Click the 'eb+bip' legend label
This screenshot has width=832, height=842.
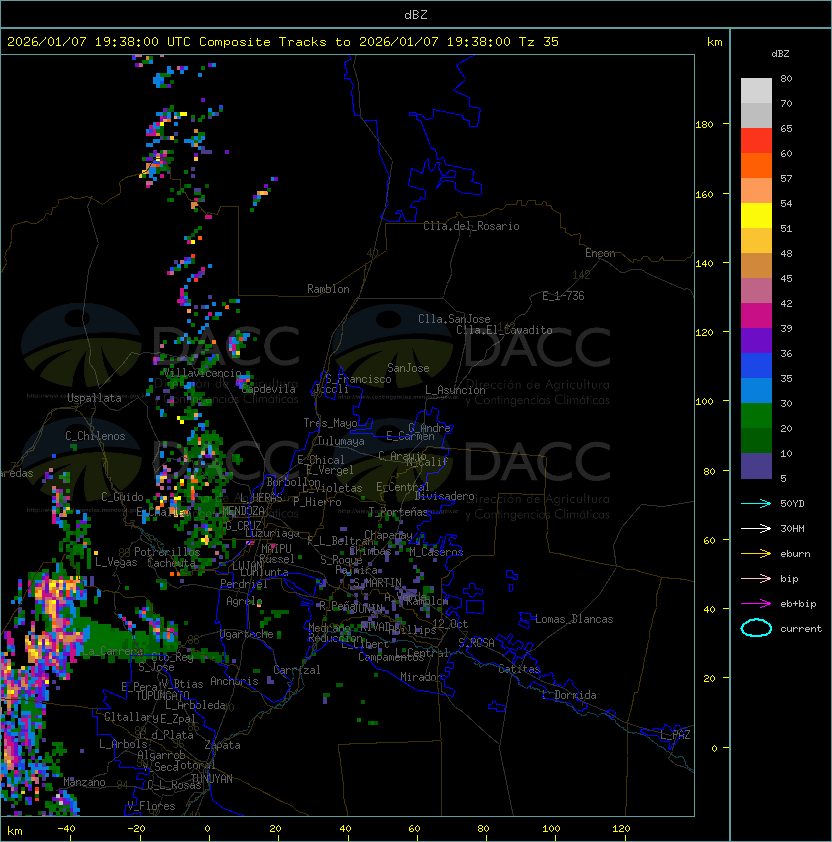[798, 604]
